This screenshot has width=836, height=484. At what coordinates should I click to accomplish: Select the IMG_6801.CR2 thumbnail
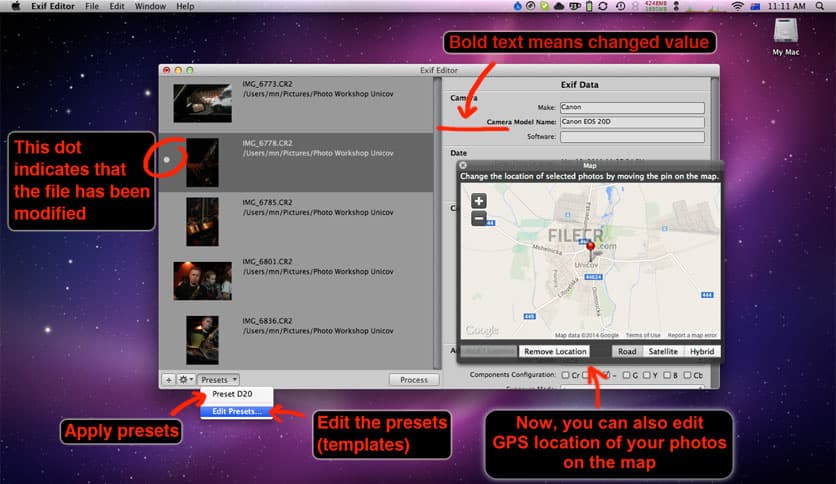pyautogui.click(x=203, y=281)
